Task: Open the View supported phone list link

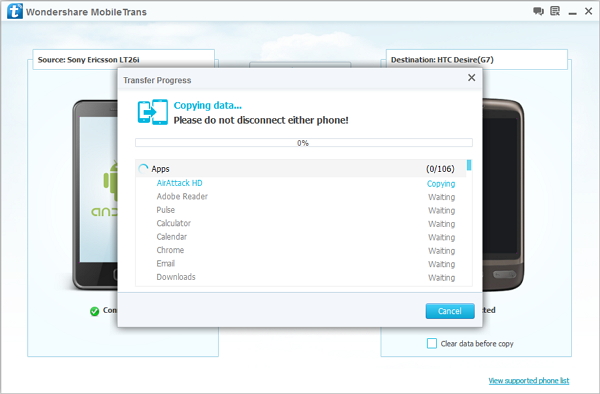Action: (x=528, y=381)
